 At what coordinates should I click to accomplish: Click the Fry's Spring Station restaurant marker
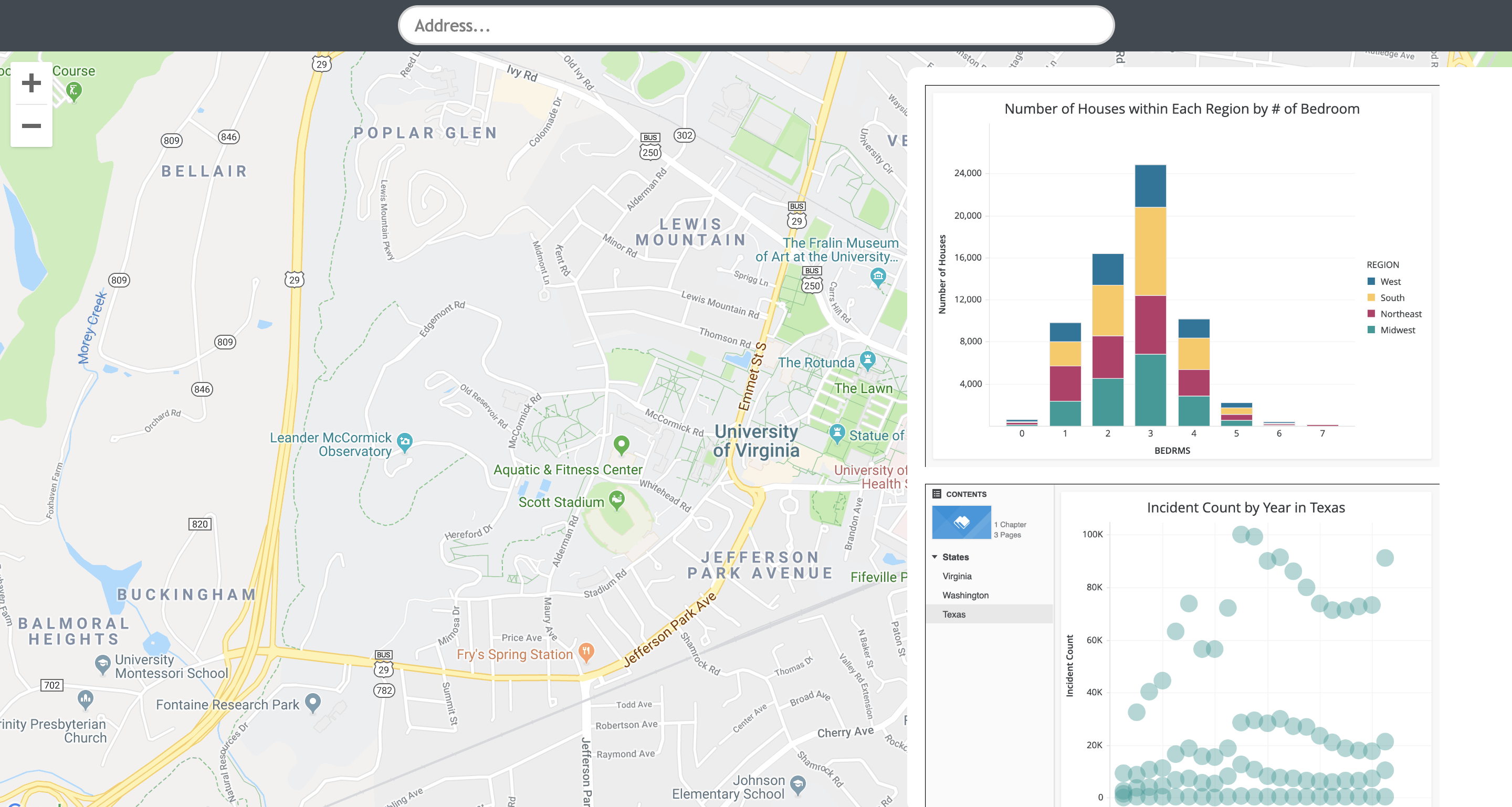(586, 651)
